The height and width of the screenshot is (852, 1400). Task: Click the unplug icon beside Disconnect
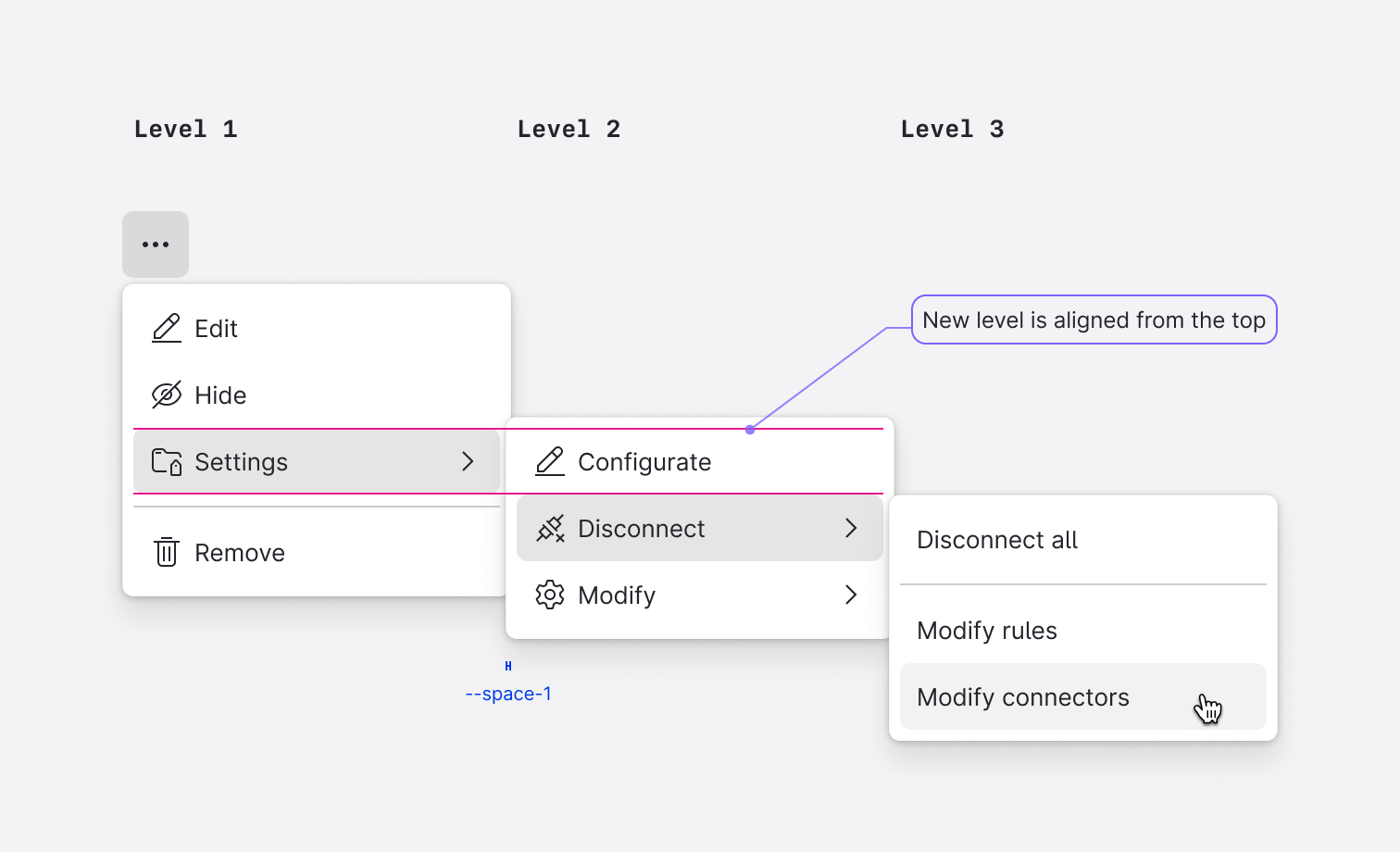tap(550, 529)
